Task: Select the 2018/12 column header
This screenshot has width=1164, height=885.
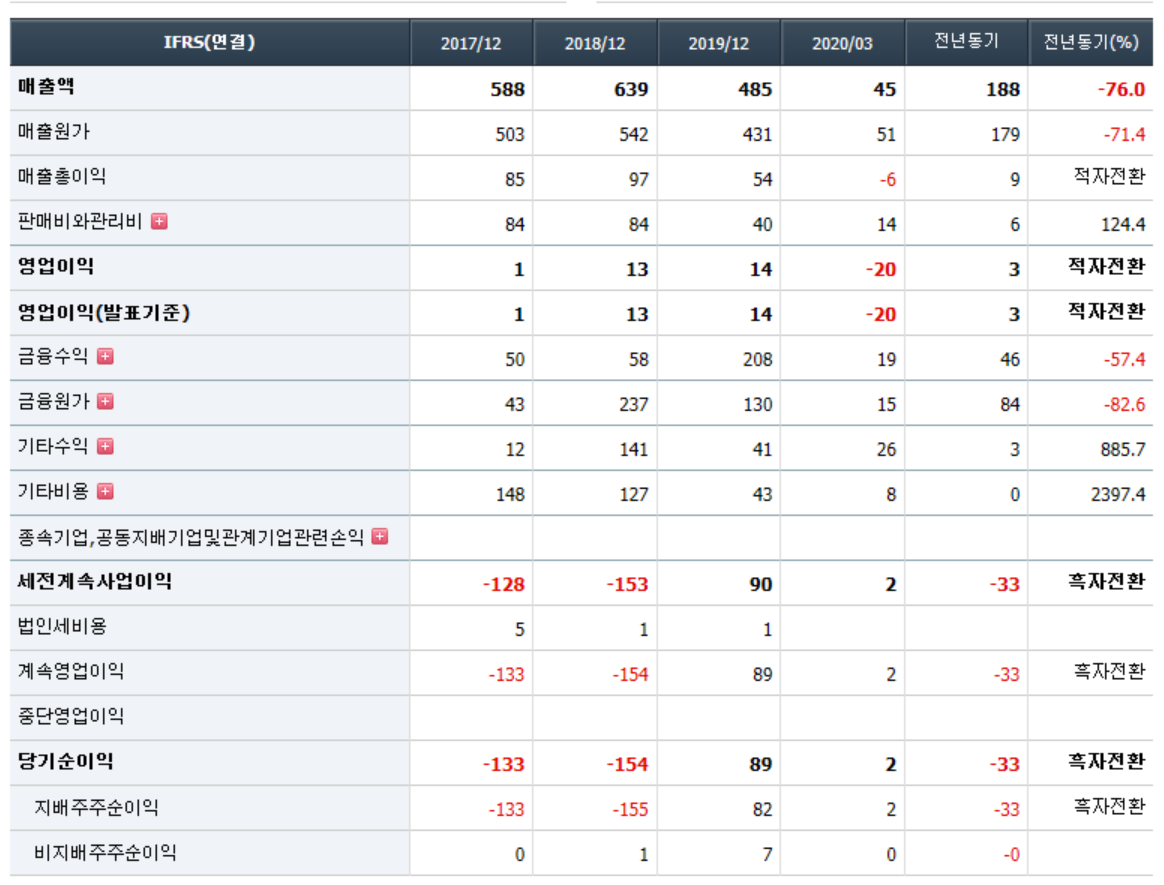Action: tap(595, 42)
